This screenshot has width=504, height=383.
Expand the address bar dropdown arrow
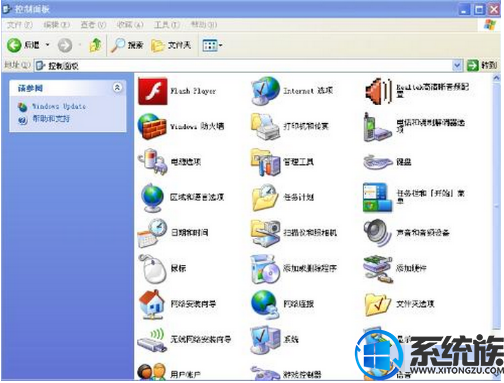pyautogui.click(x=457, y=65)
